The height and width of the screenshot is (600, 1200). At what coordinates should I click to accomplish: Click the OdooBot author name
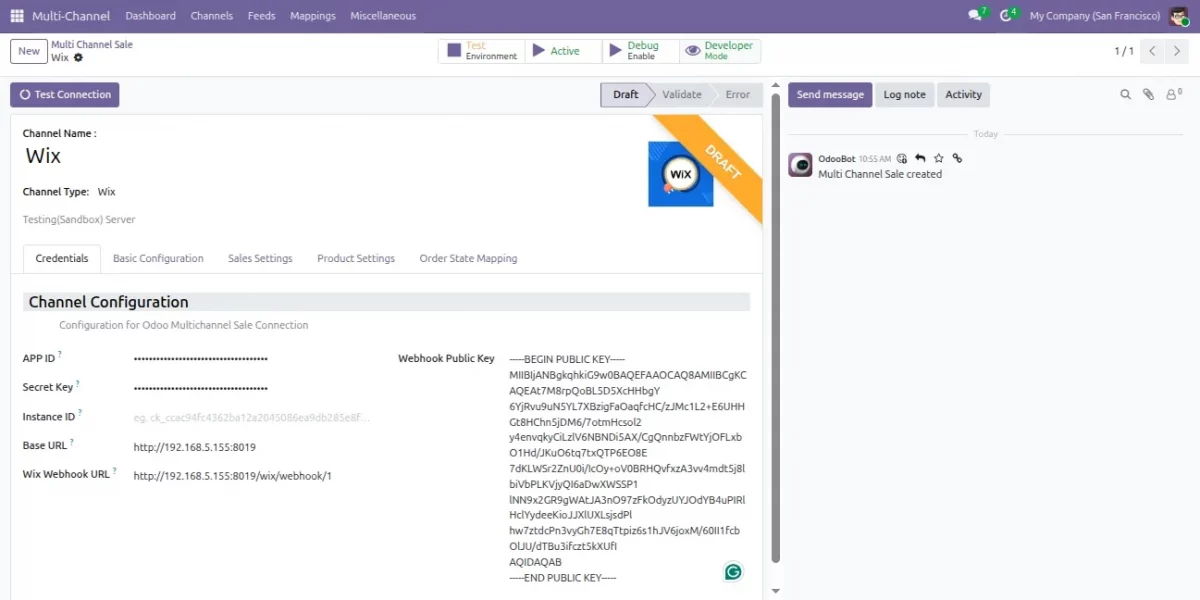click(836, 158)
